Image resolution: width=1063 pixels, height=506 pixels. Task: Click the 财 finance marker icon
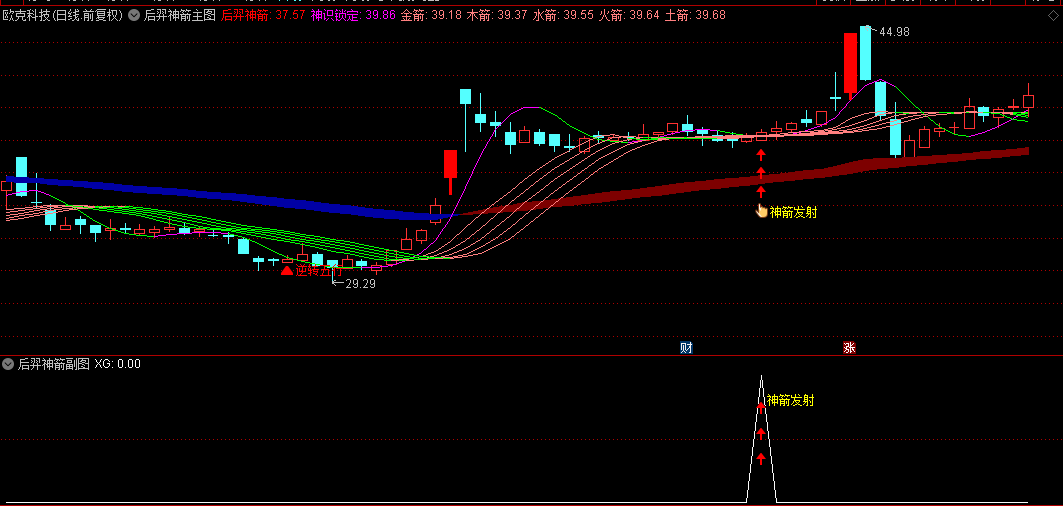686,348
